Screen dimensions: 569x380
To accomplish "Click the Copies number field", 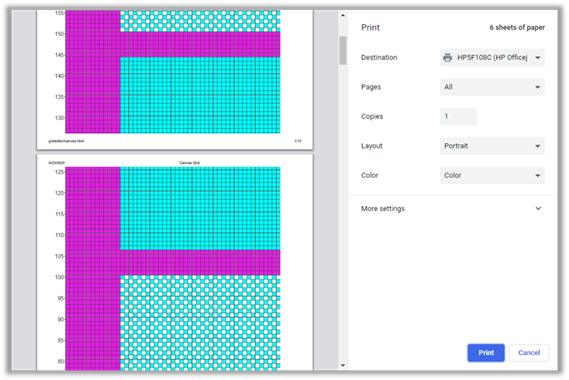I will click(x=458, y=117).
